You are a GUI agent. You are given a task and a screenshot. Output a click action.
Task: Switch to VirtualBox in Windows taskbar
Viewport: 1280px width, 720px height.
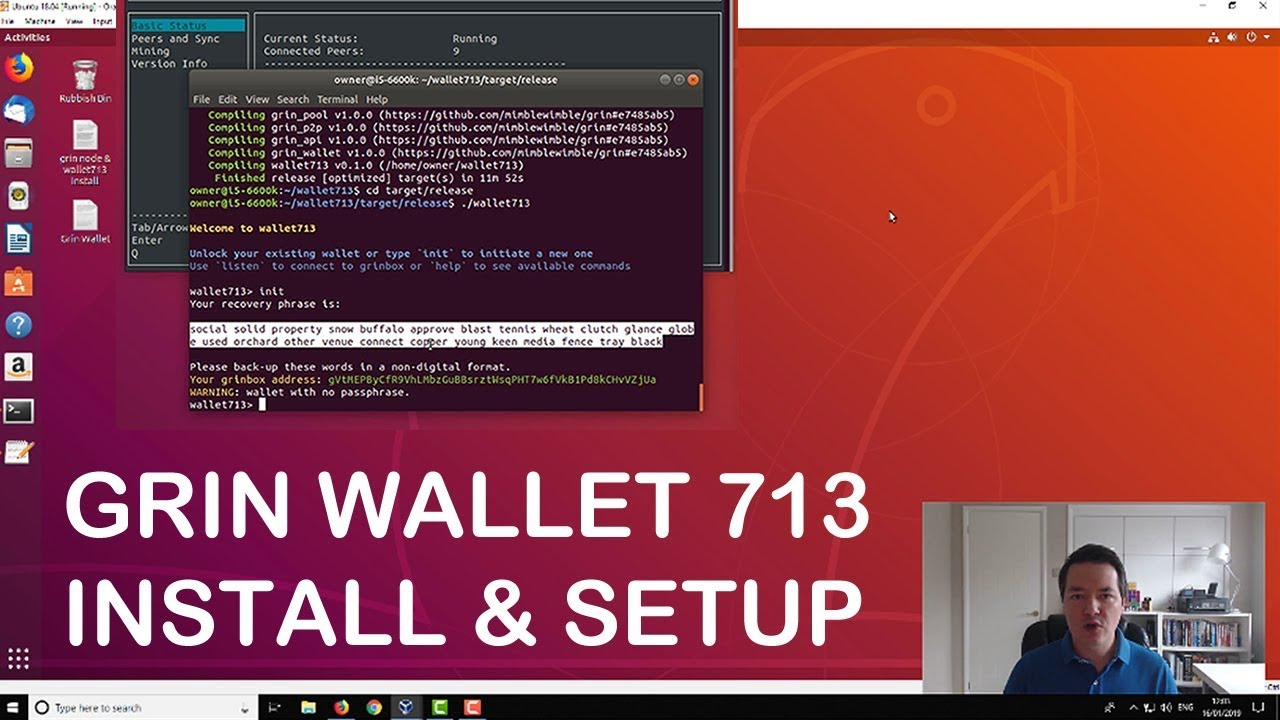click(x=406, y=708)
